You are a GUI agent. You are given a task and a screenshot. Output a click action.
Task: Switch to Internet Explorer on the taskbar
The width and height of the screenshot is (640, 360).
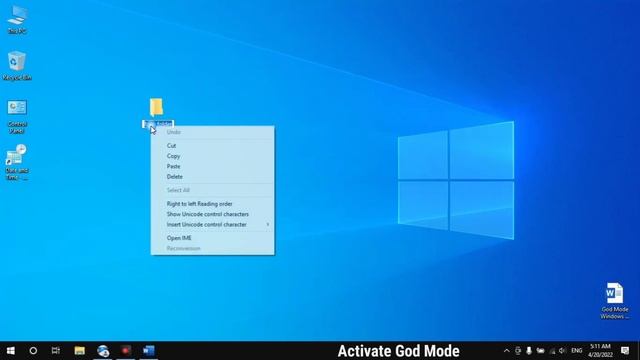click(103, 351)
